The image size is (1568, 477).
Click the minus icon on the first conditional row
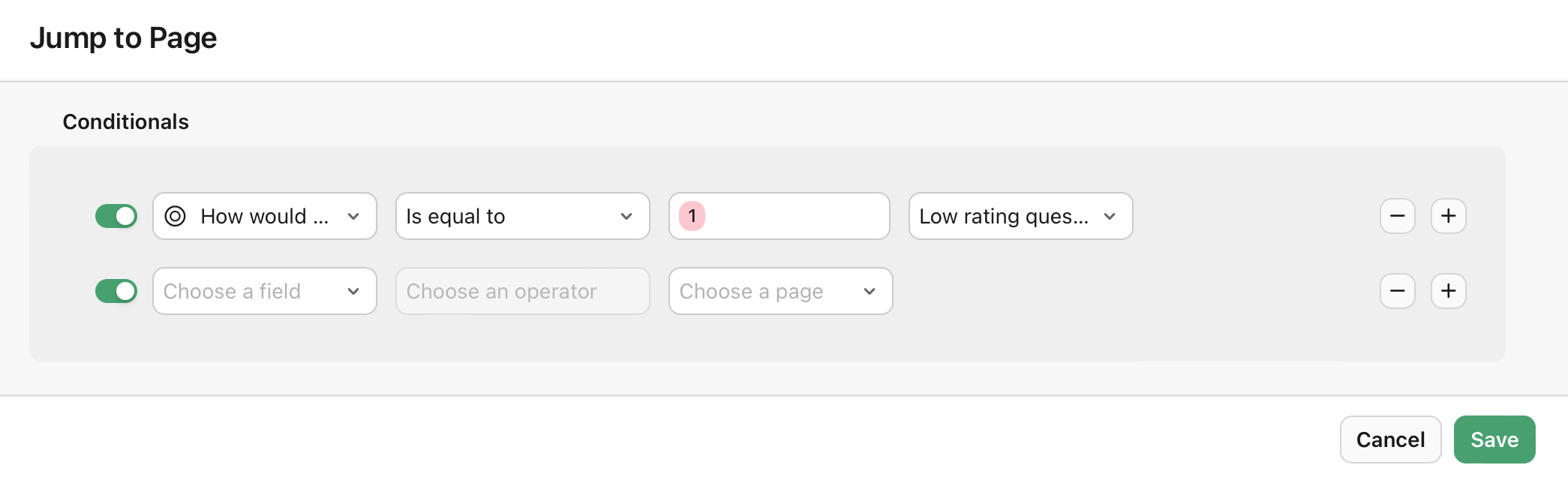pos(1397,216)
